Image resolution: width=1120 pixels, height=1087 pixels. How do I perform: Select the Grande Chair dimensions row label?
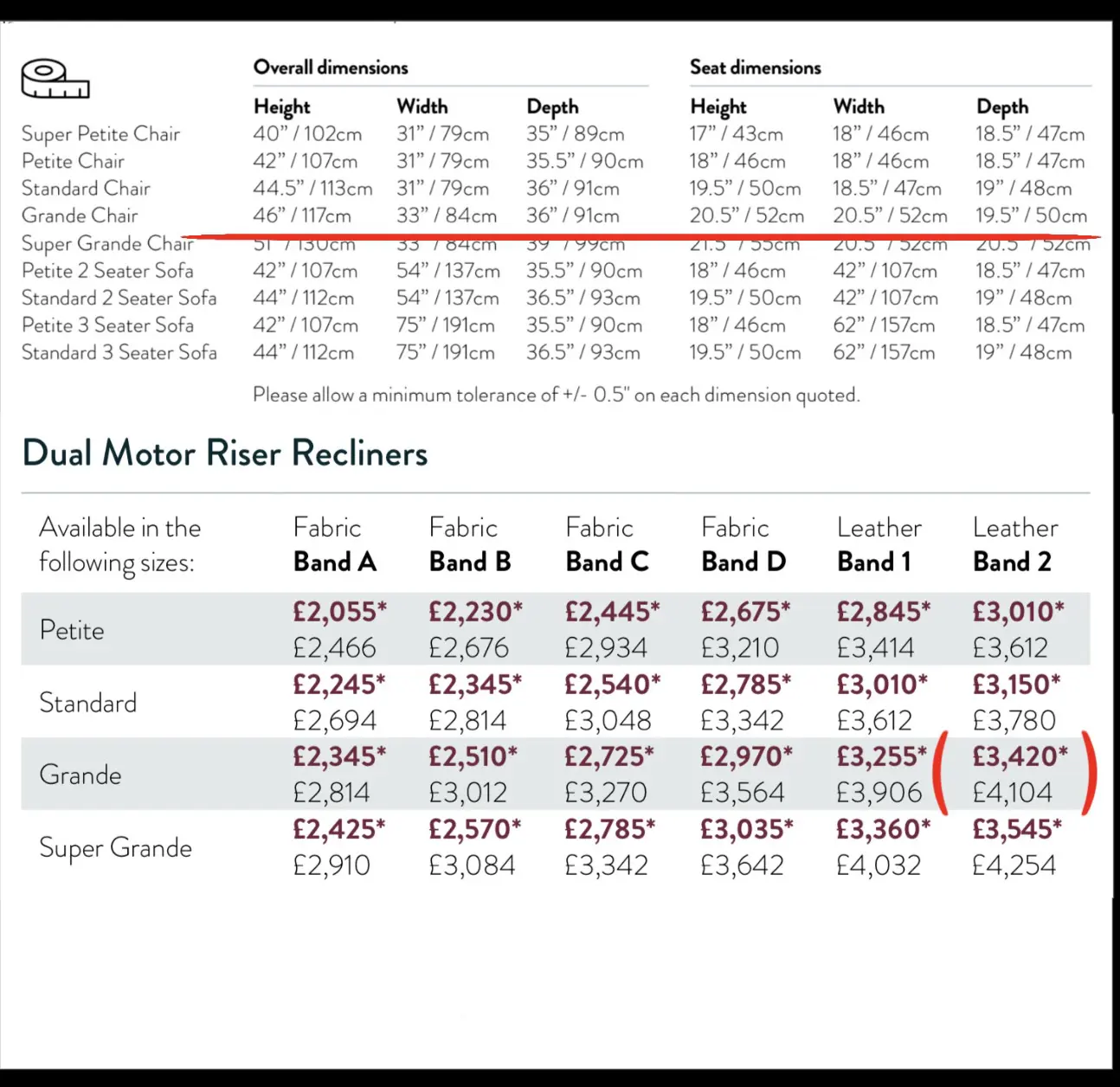[80, 215]
